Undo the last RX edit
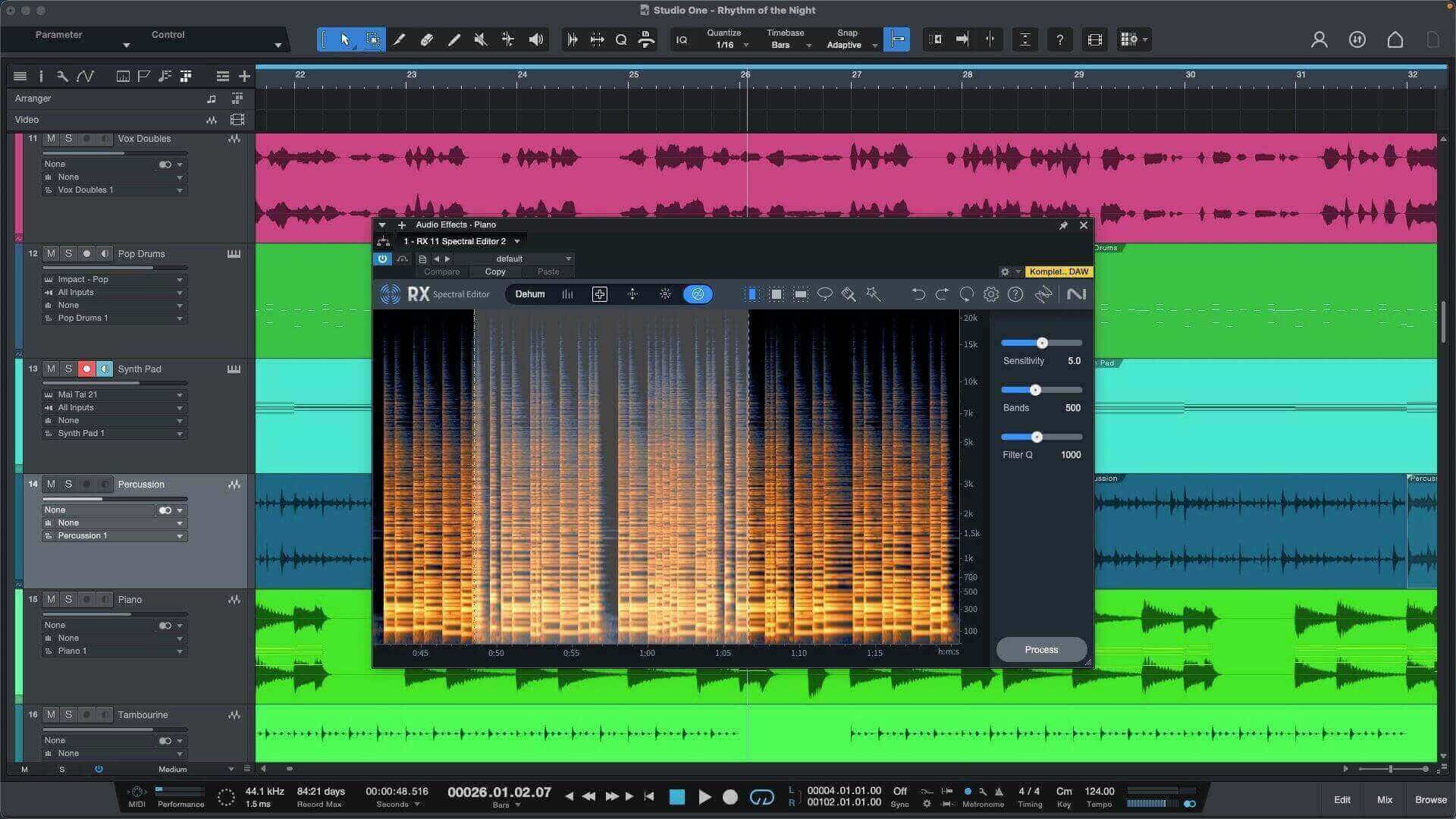 [x=918, y=294]
